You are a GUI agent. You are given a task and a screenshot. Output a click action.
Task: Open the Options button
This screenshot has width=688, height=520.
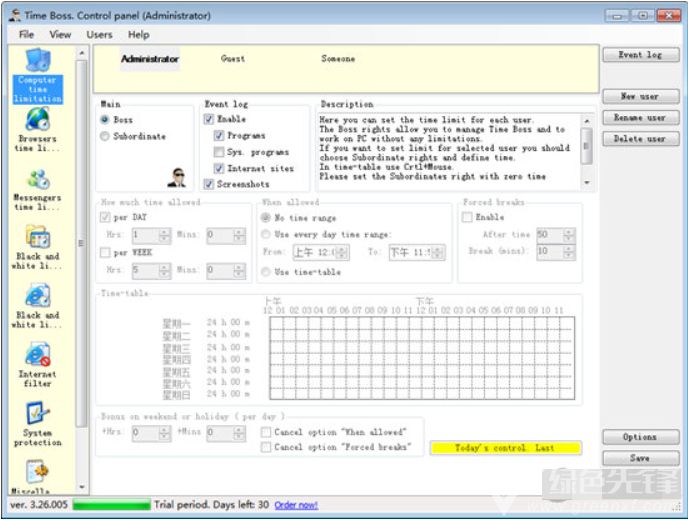[641, 437]
